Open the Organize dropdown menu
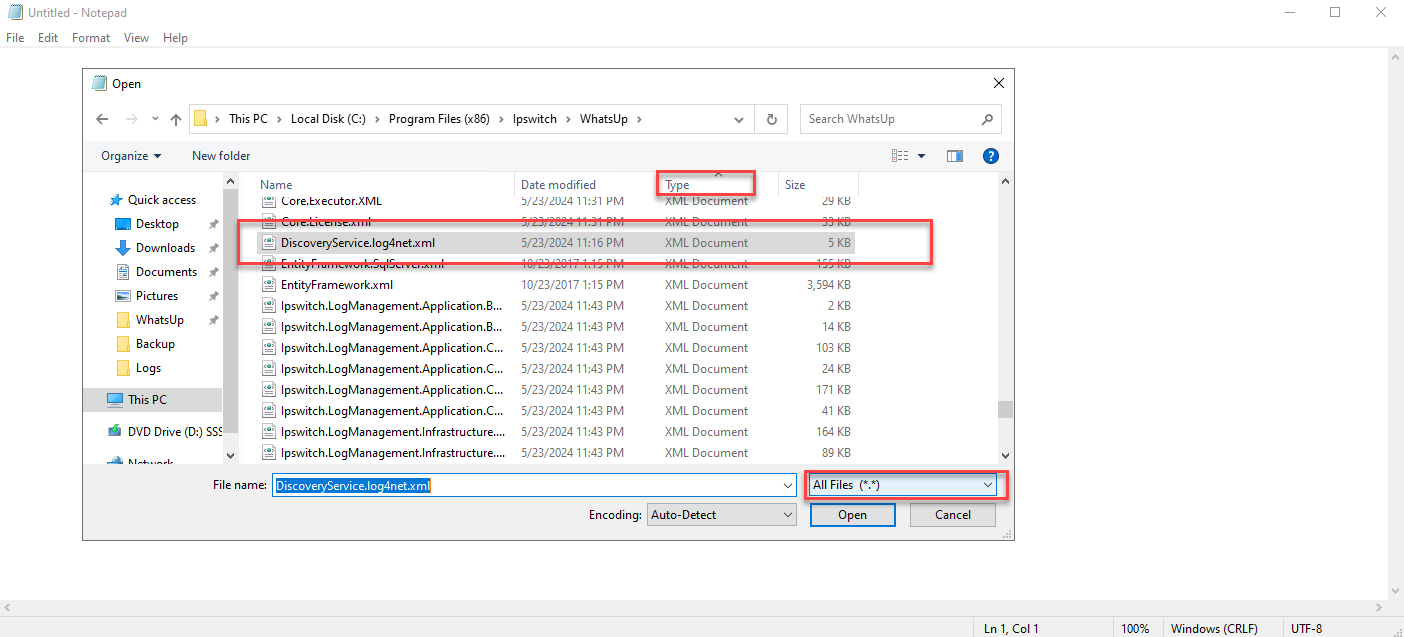Image resolution: width=1404 pixels, height=637 pixels. (x=129, y=155)
